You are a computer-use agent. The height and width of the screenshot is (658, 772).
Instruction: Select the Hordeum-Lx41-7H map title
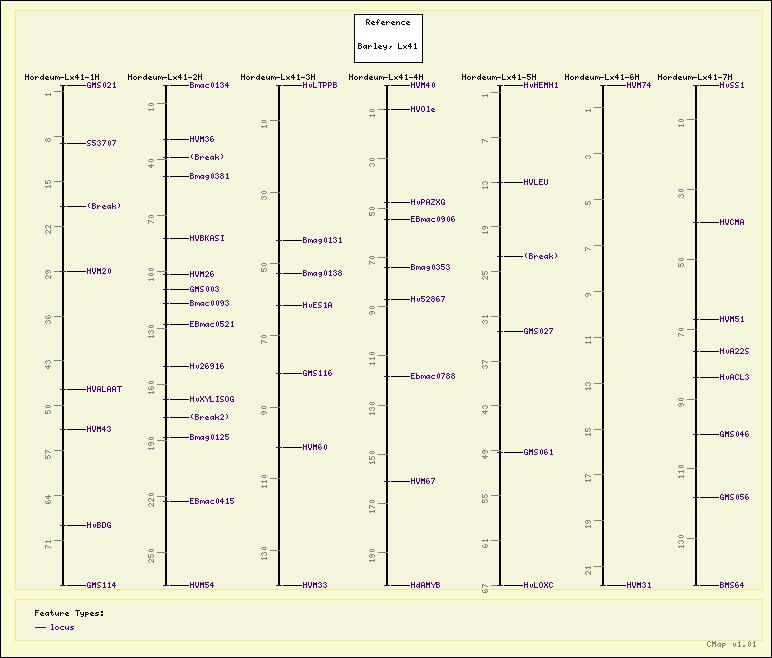695,77
